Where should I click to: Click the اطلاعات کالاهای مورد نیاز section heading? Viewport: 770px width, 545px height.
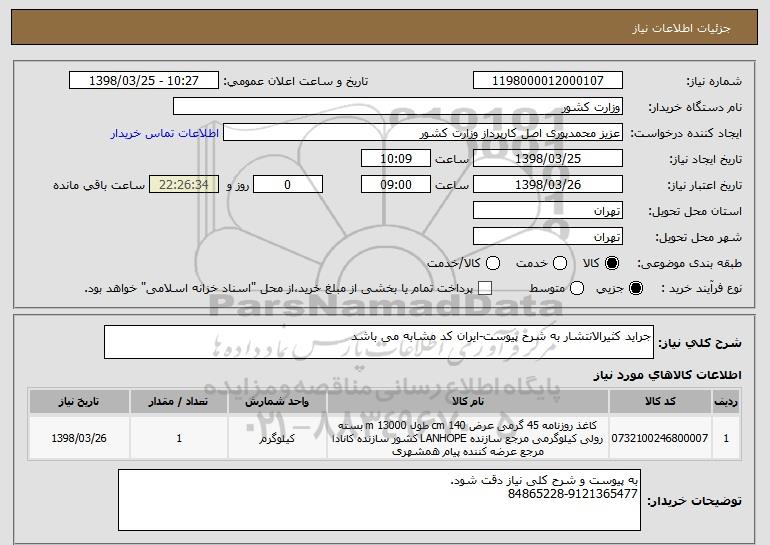click(667, 375)
